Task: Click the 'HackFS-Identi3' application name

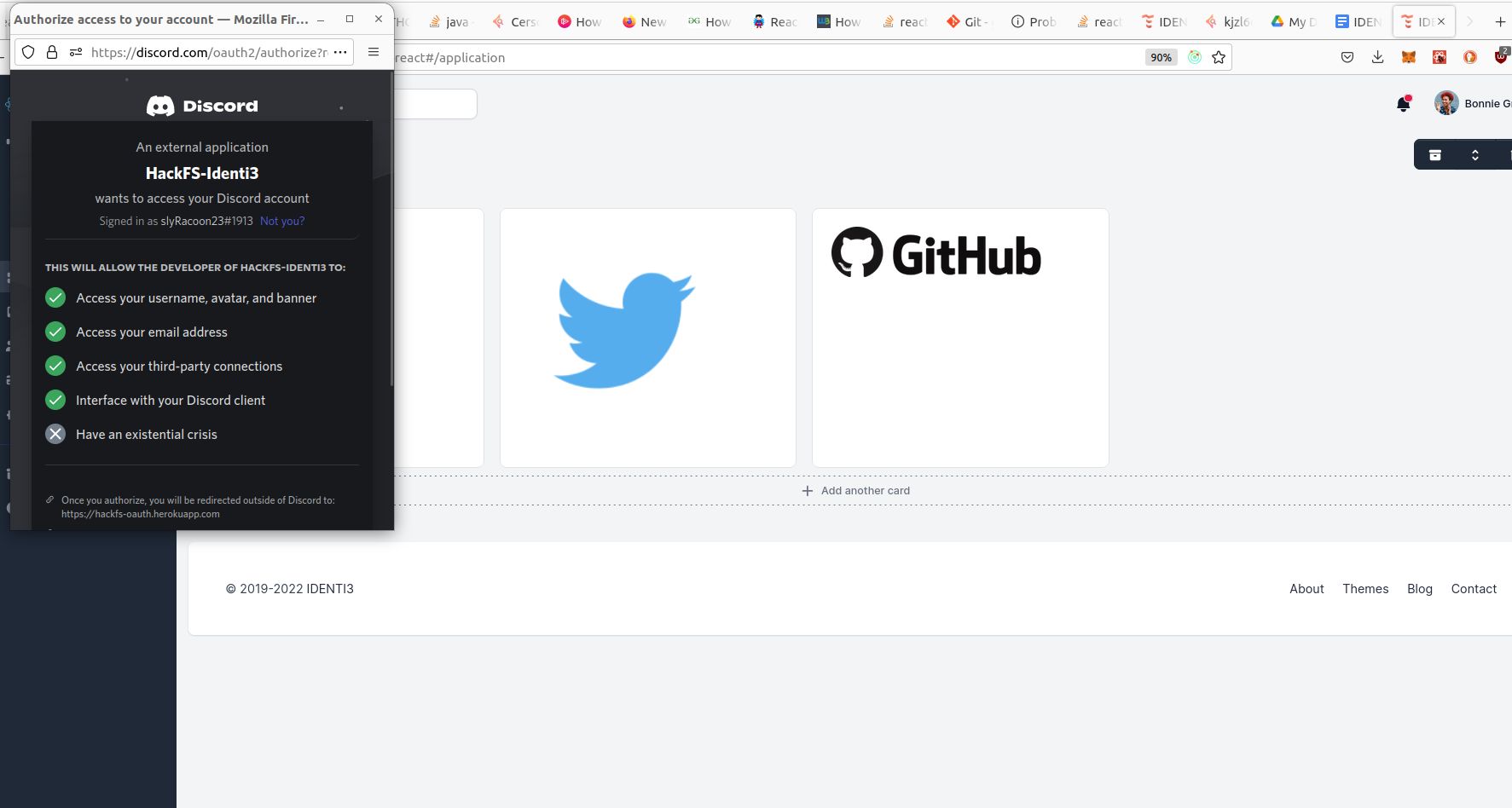Action: pyautogui.click(x=202, y=173)
